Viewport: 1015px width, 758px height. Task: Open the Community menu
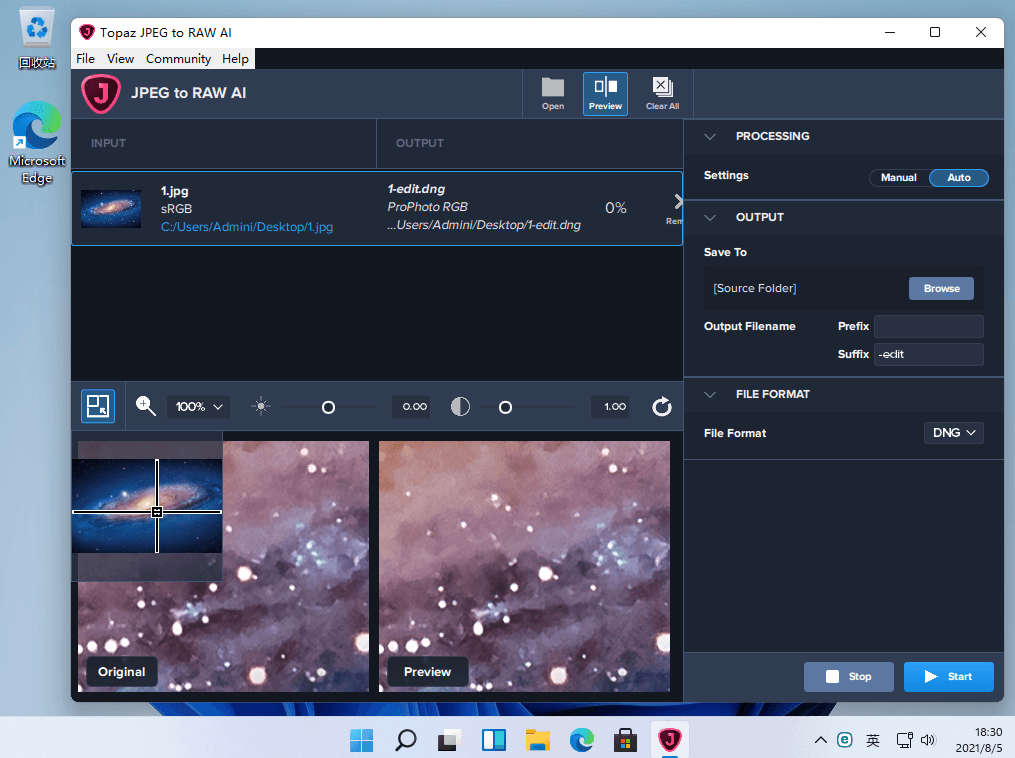point(178,58)
